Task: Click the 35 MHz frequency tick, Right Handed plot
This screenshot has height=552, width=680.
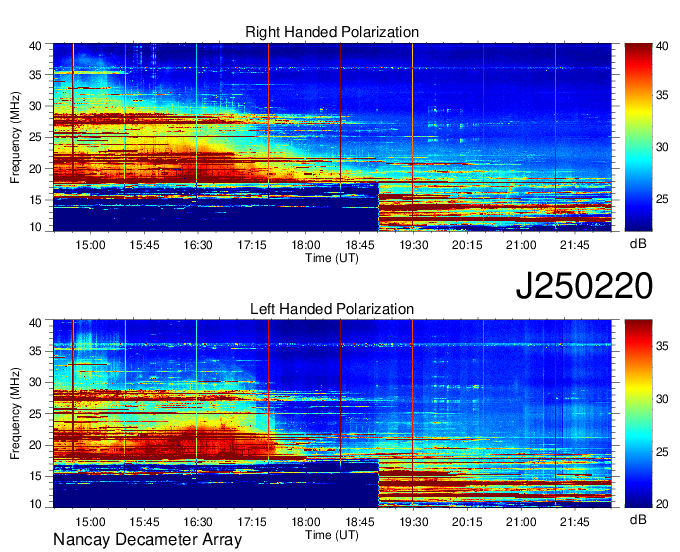Action: tap(36, 75)
